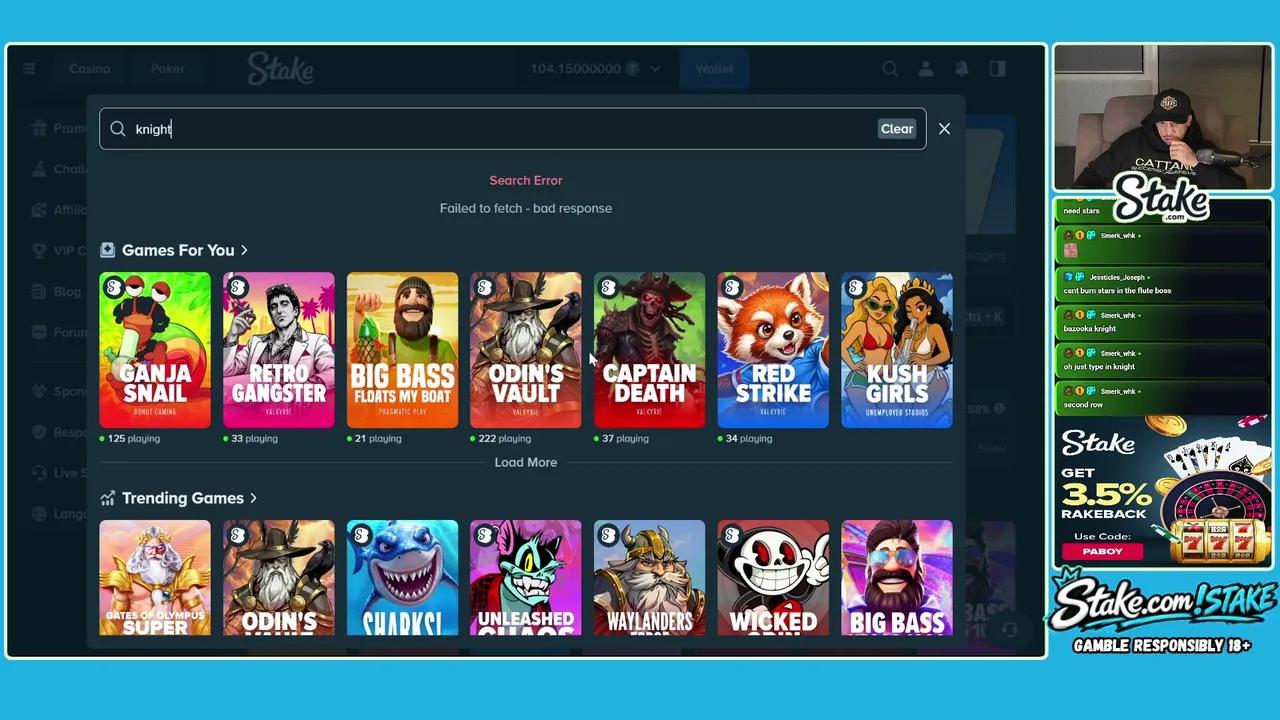Viewport: 1280px width, 720px height.
Task: Open the Red Strike game thumbnail
Action: click(773, 350)
